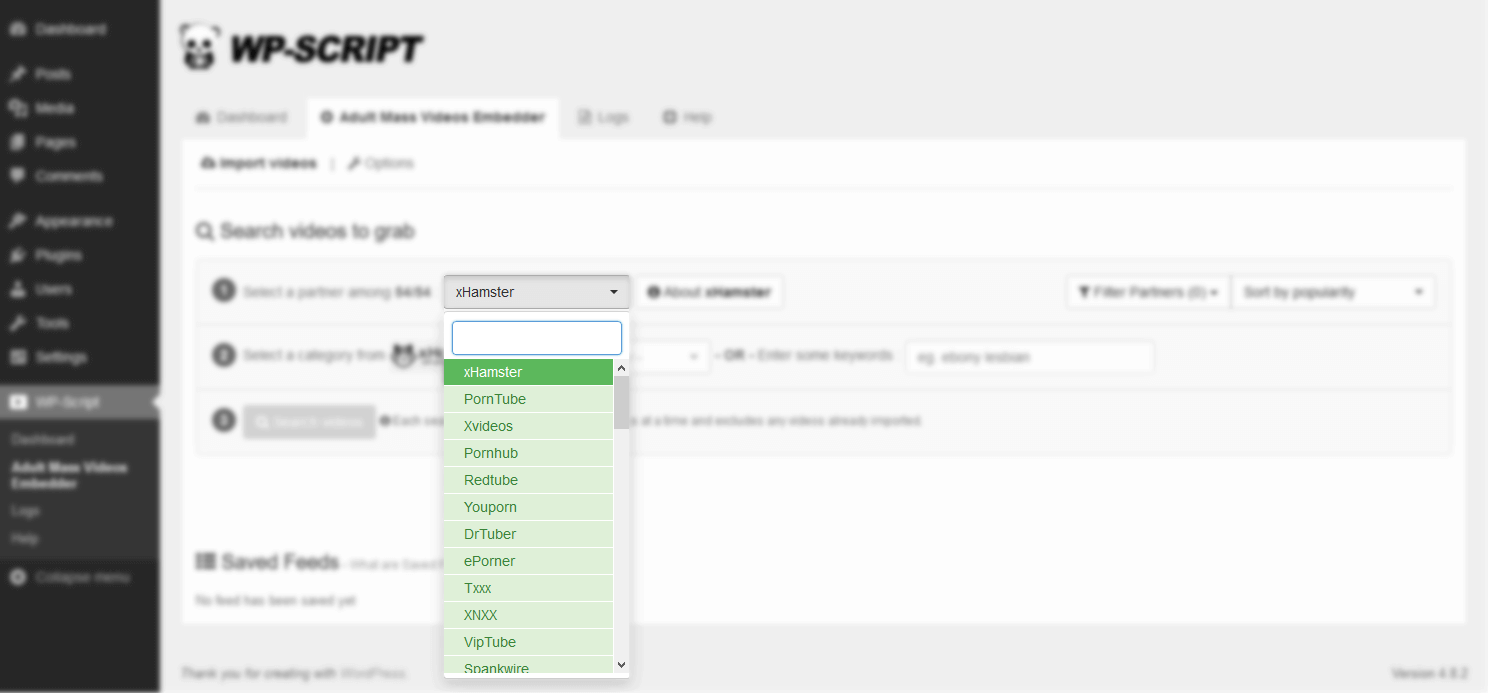Open the Help tab
This screenshot has height=693, width=1488.
pos(687,117)
